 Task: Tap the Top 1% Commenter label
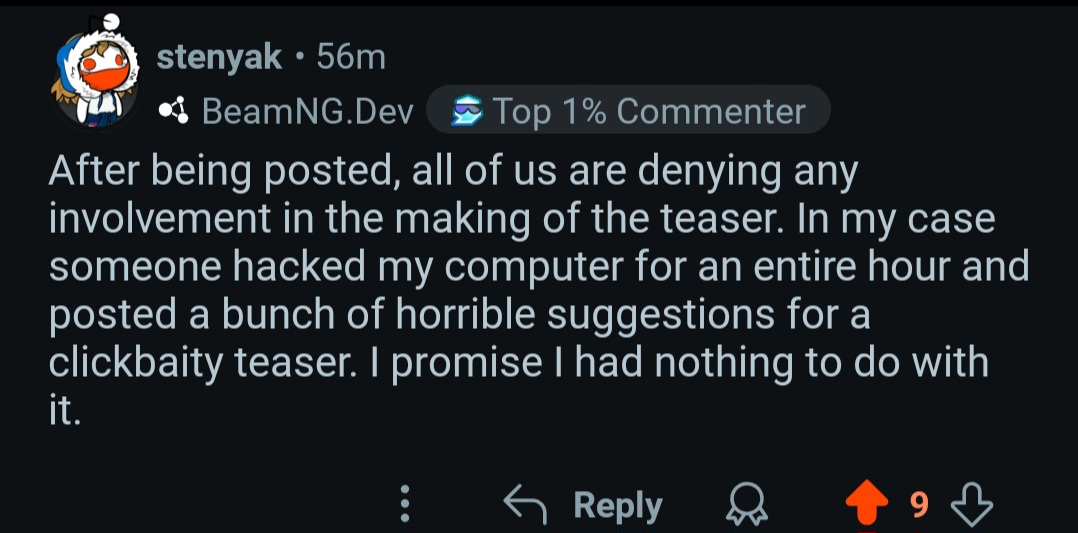point(649,112)
